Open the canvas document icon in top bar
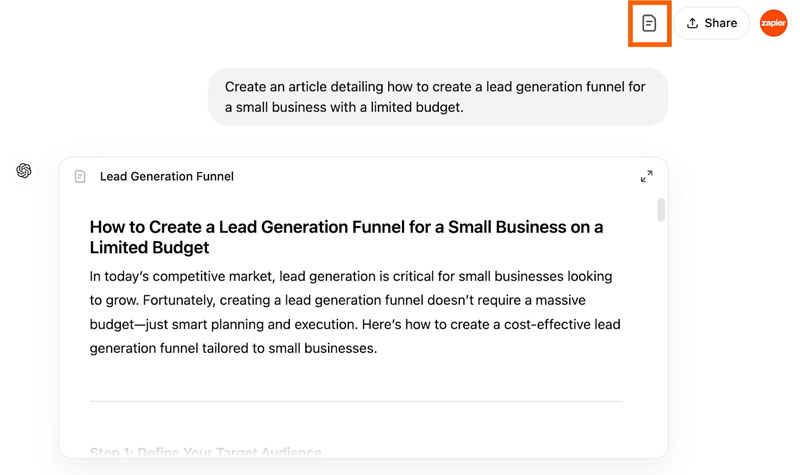 pos(649,23)
